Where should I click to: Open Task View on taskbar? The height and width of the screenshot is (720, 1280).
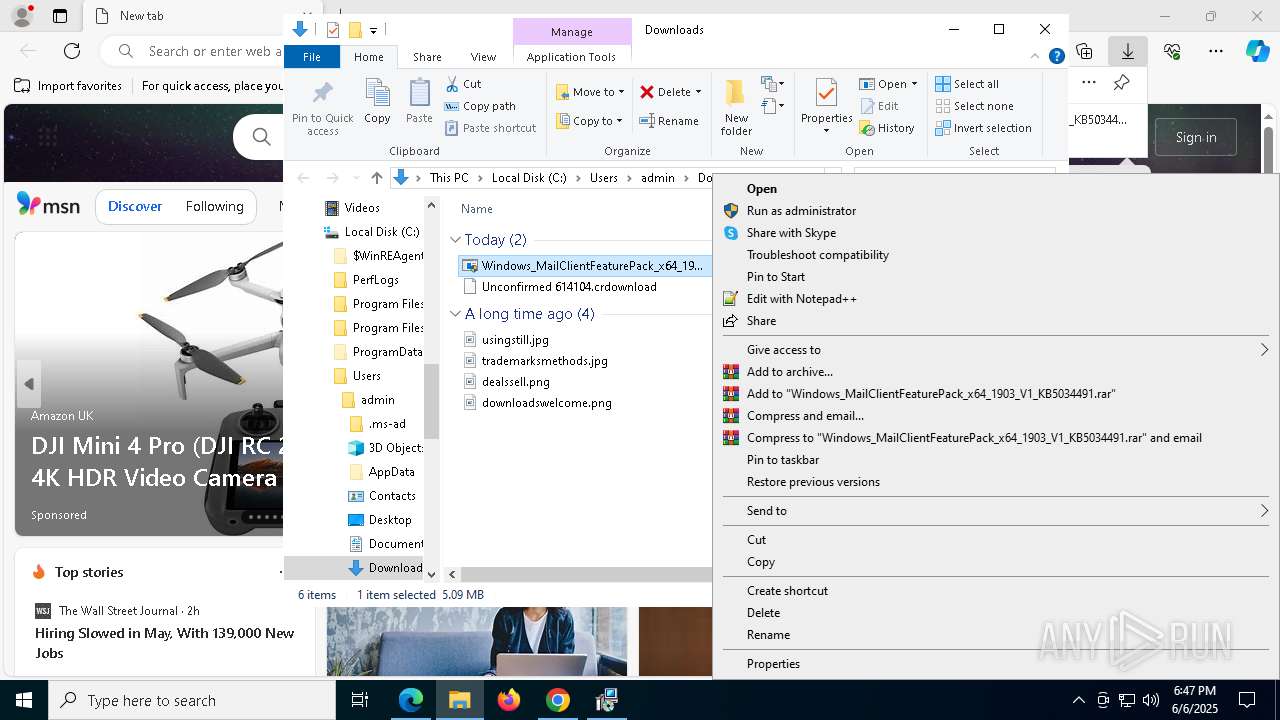click(x=360, y=700)
